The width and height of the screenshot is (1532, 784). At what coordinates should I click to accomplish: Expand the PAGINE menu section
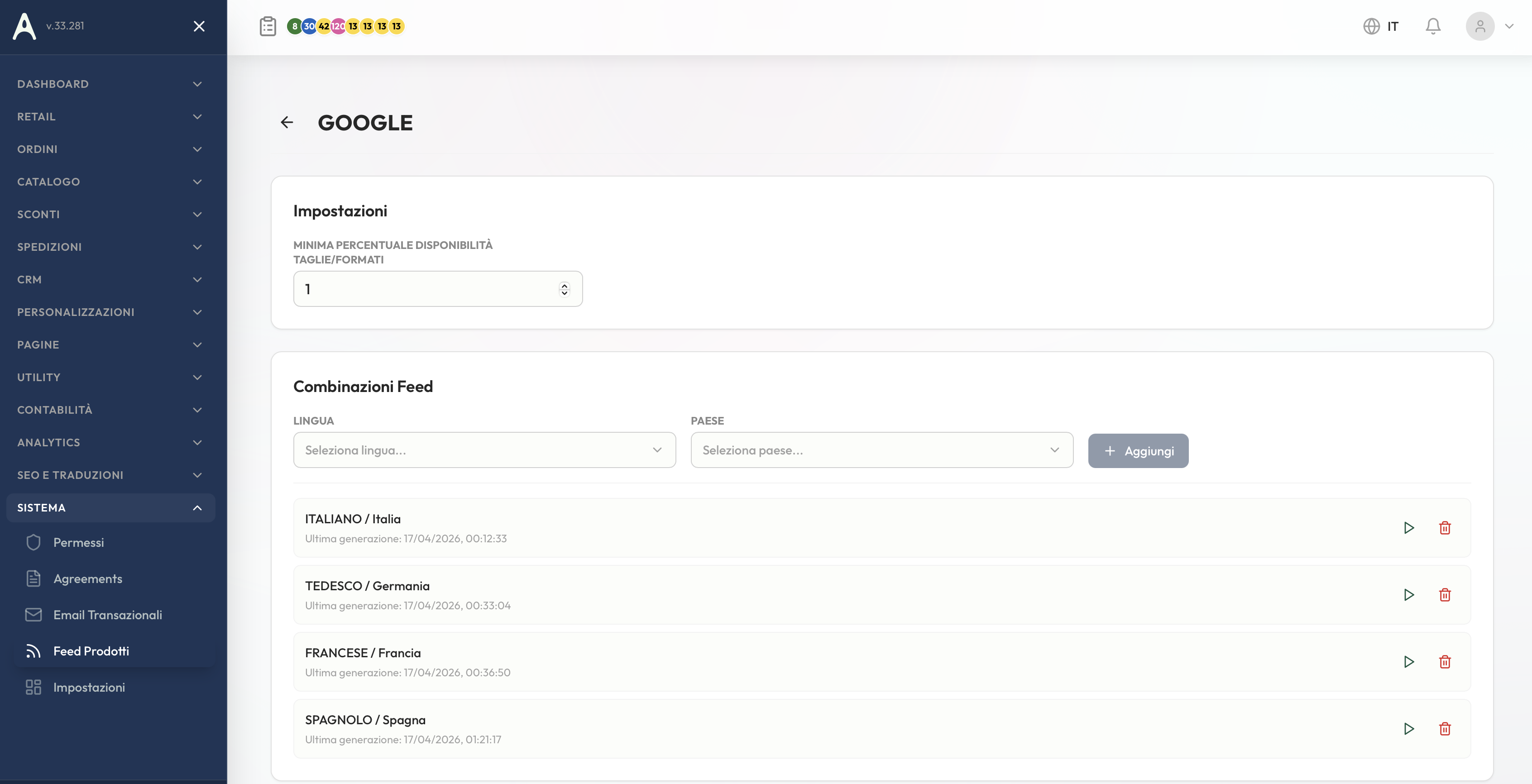pyautogui.click(x=110, y=345)
